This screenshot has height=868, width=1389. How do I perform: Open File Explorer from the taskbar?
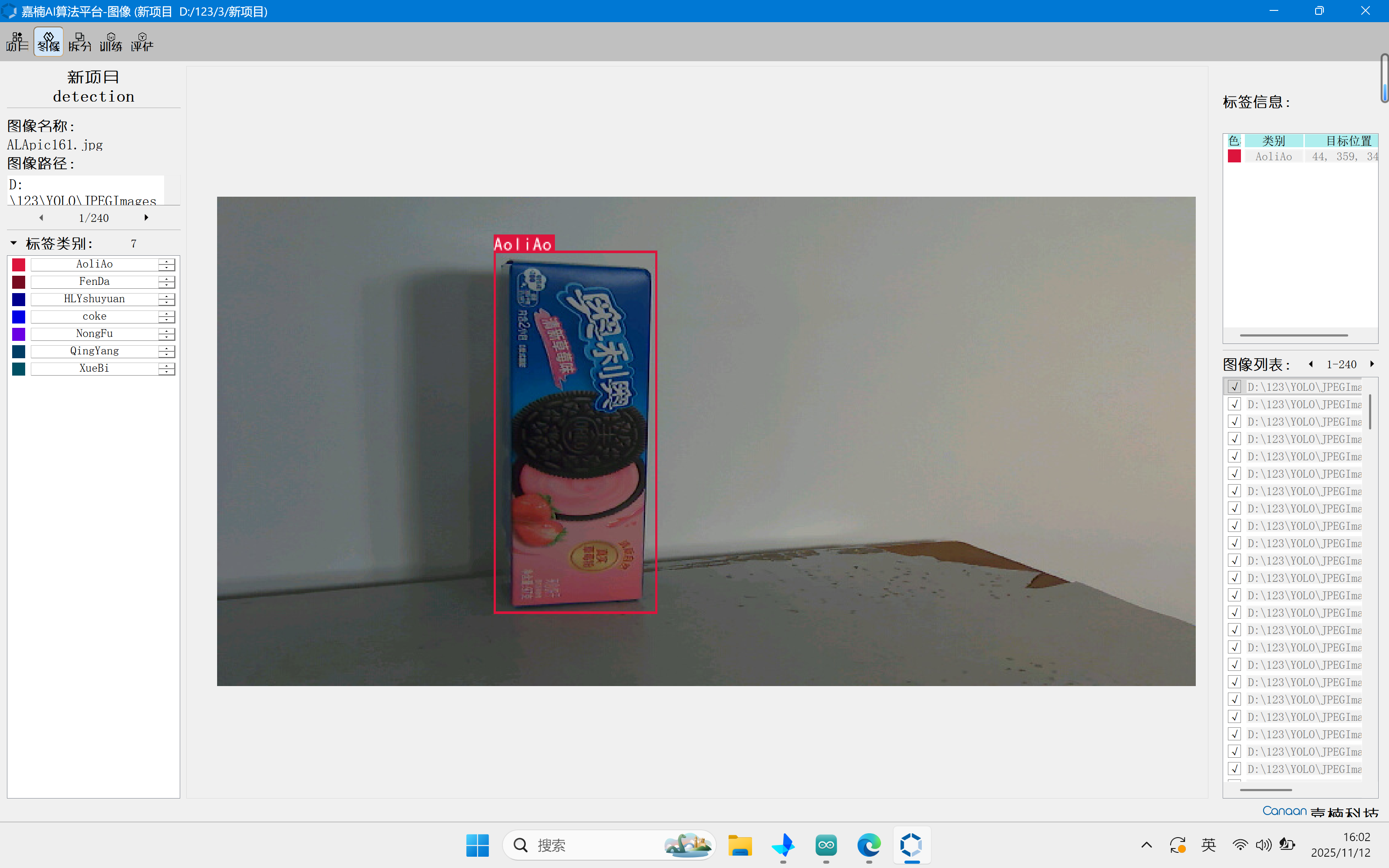click(740, 845)
